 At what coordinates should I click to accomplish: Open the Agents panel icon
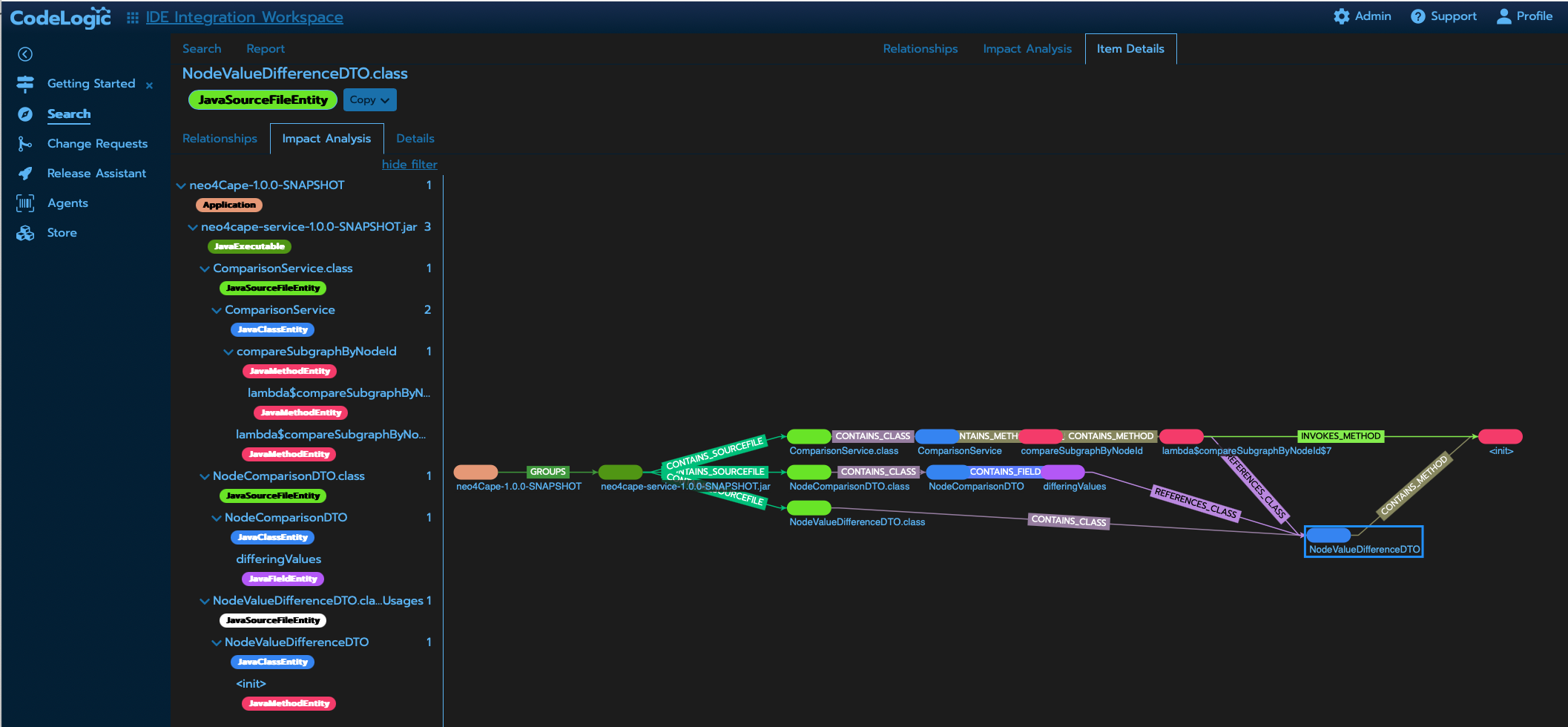point(24,203)
